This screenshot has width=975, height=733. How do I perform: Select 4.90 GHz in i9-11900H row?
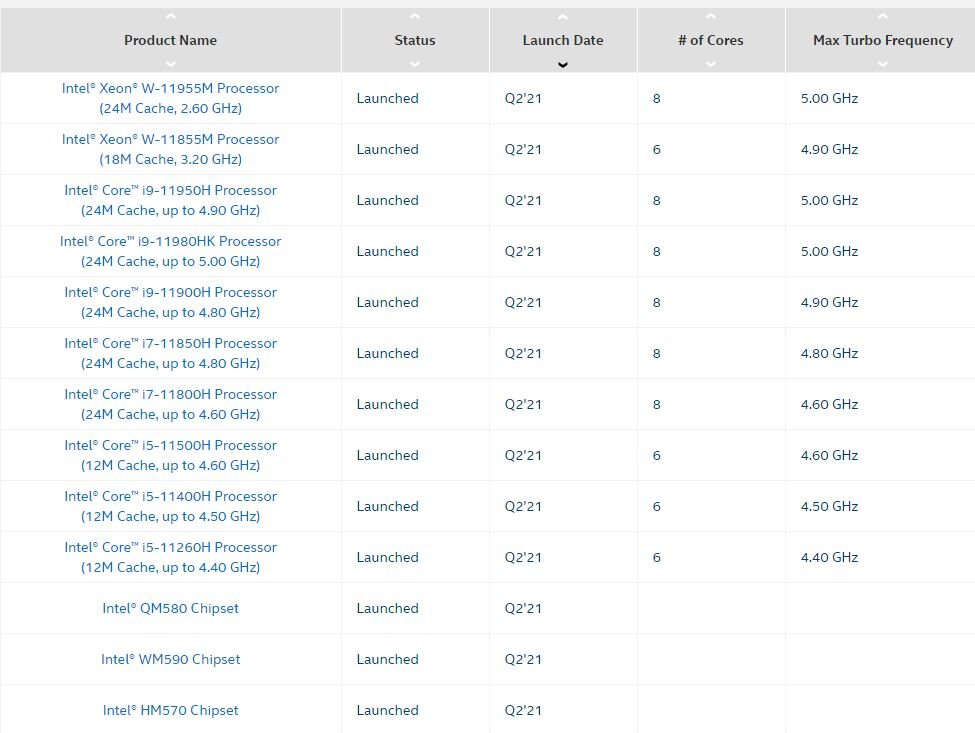click(x=829, y=302)
